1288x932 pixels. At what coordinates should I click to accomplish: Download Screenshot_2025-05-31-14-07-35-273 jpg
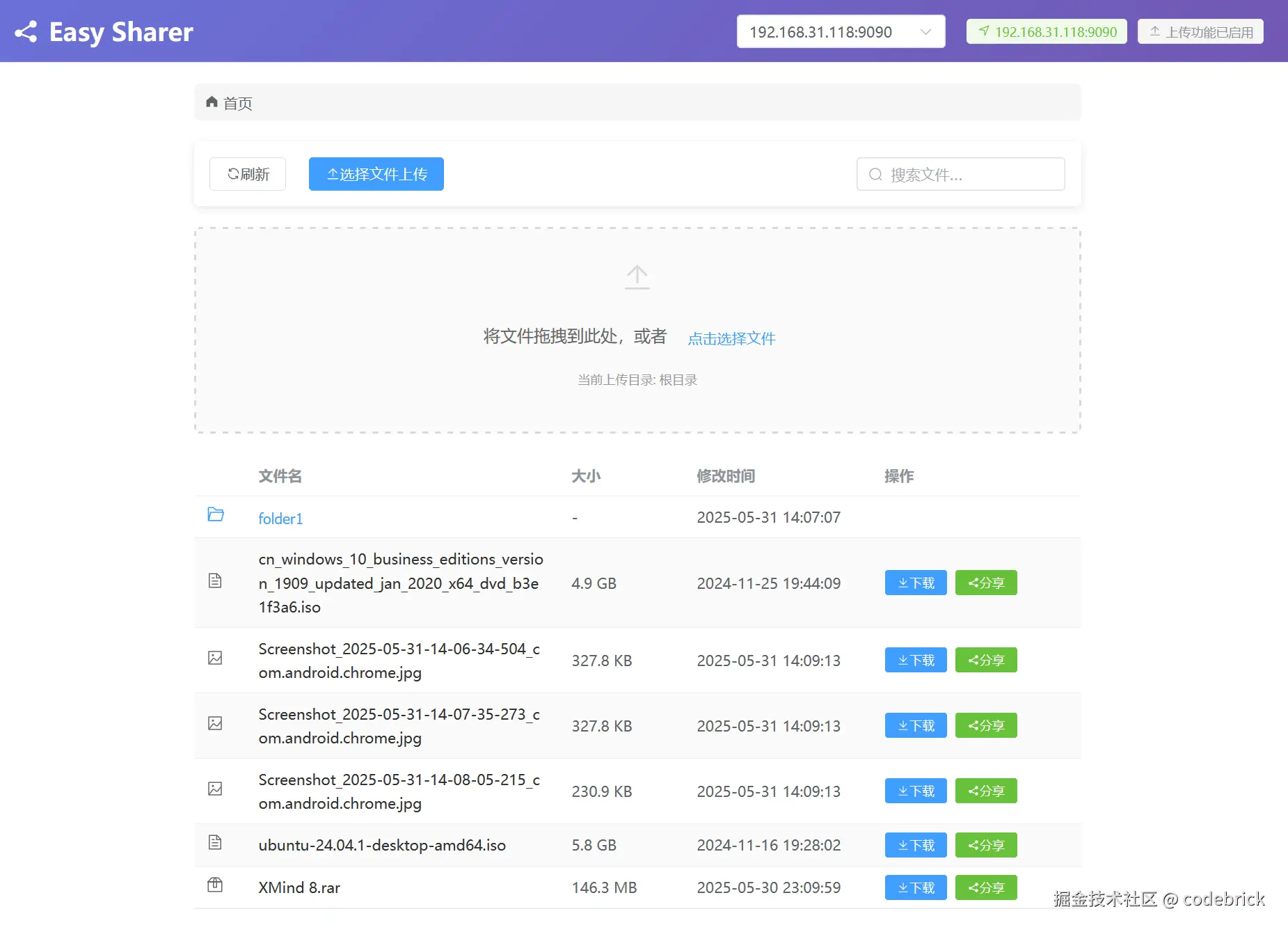[916, 725]
